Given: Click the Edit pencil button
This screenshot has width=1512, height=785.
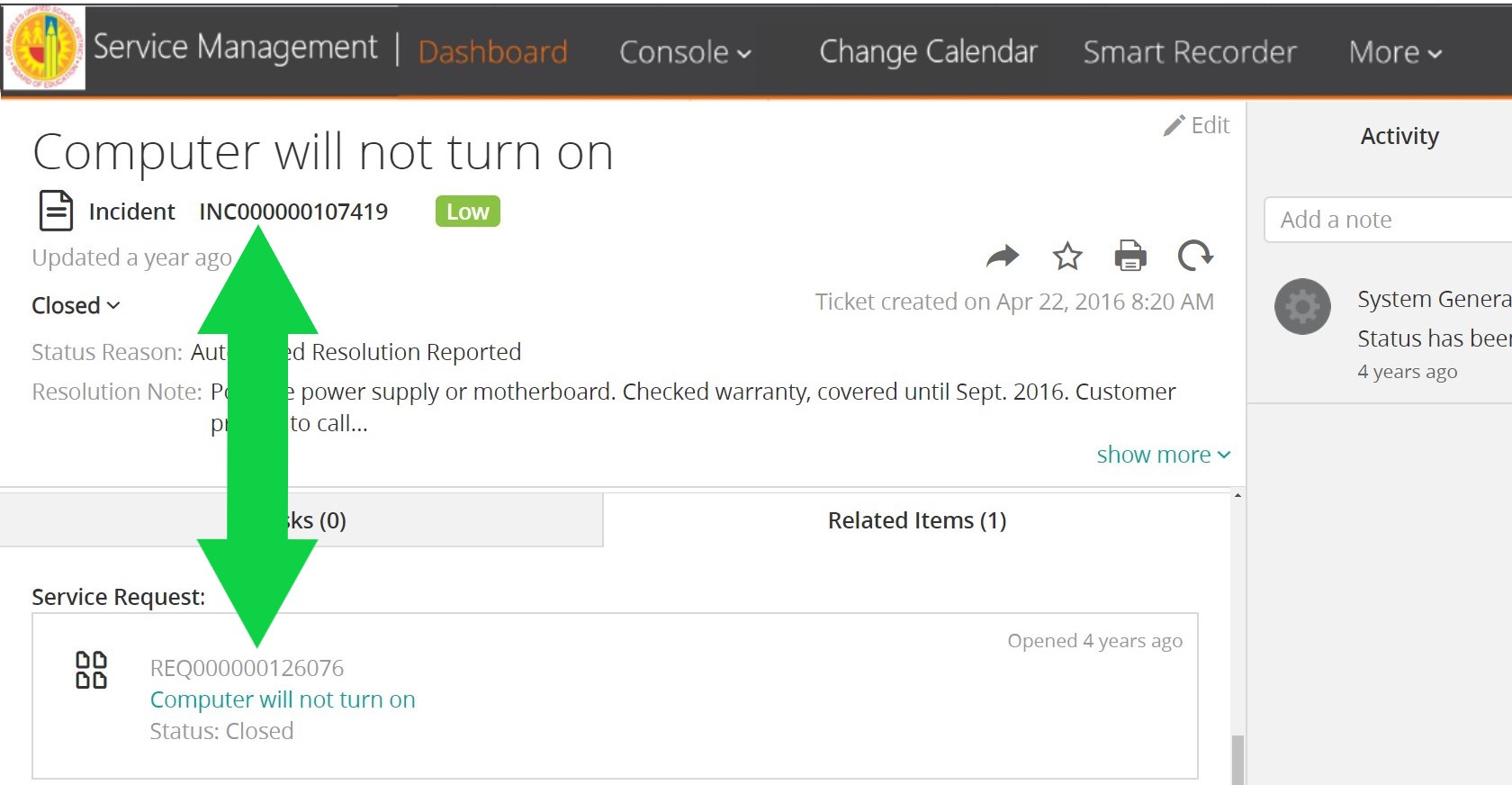Looking at the screenshot, I should [1196, 125].
